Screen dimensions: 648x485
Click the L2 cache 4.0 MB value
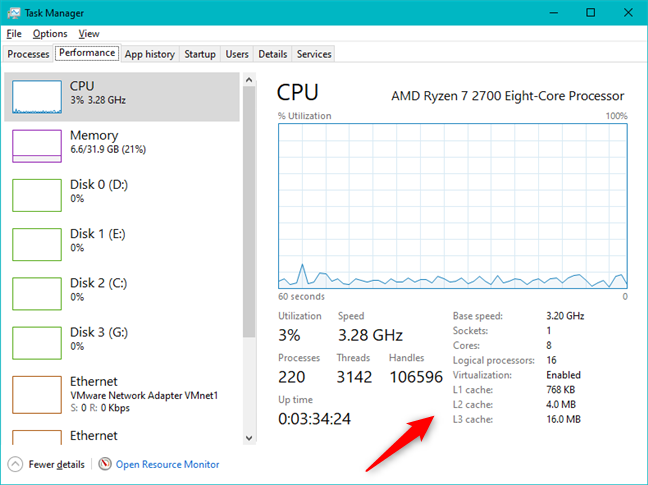(561, 404)
